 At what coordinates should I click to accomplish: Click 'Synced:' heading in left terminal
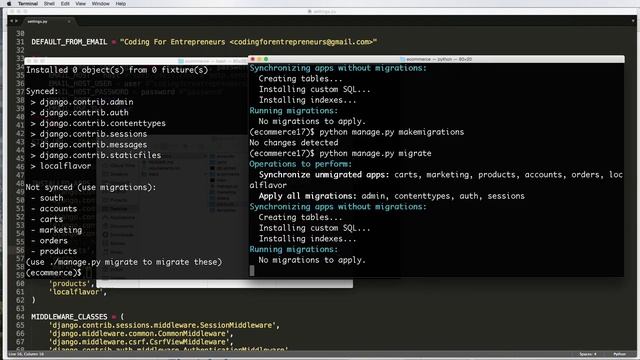[42, 91]
